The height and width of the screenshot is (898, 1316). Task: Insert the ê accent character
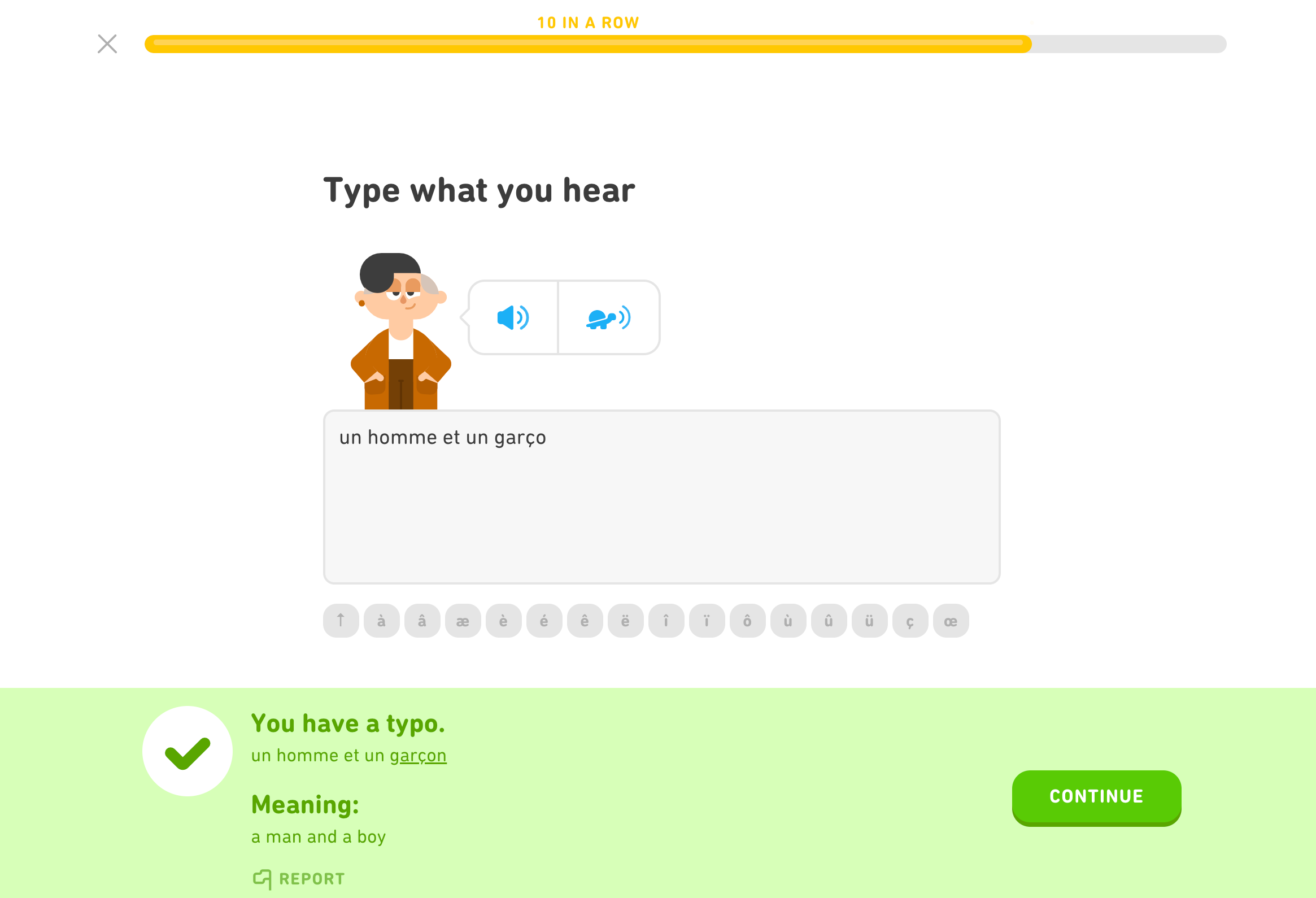point(585,621)
